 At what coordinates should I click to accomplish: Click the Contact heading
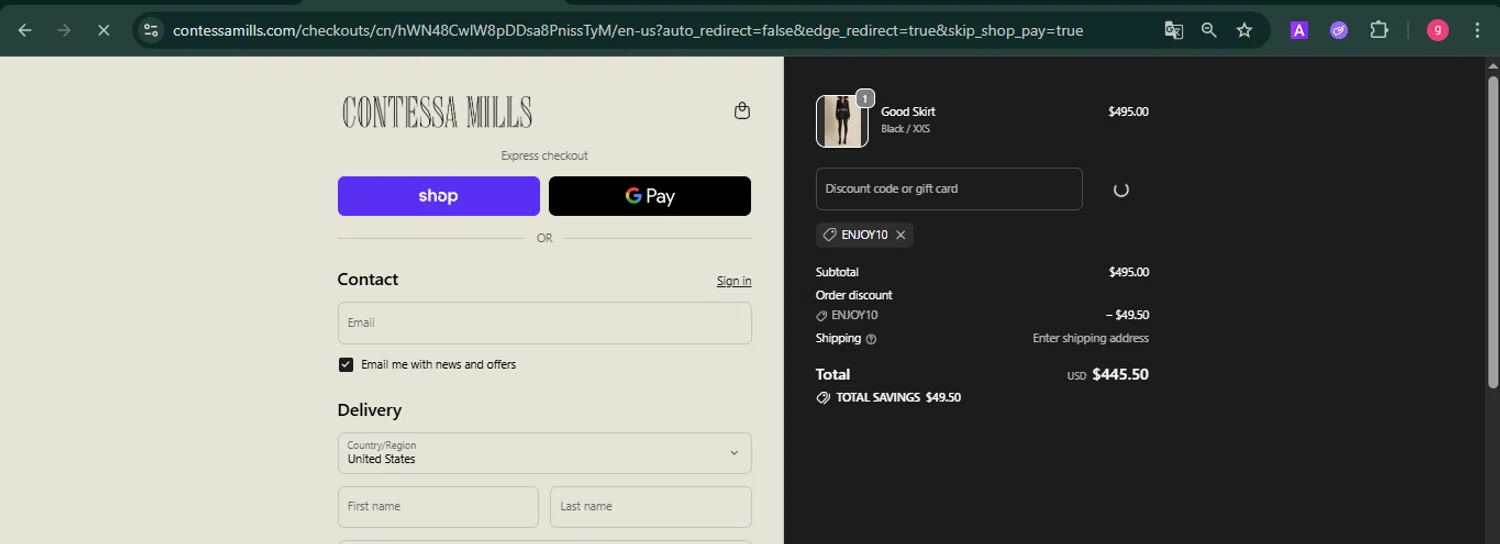pos(368,279)
